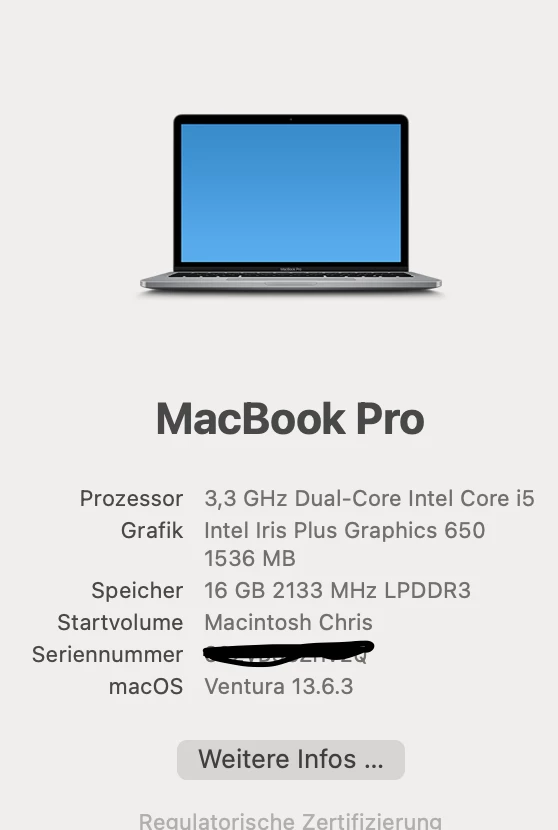Screen dimensions: 558x830
Task: Click the blacked-out serial number value
Action: click(289, 654)
